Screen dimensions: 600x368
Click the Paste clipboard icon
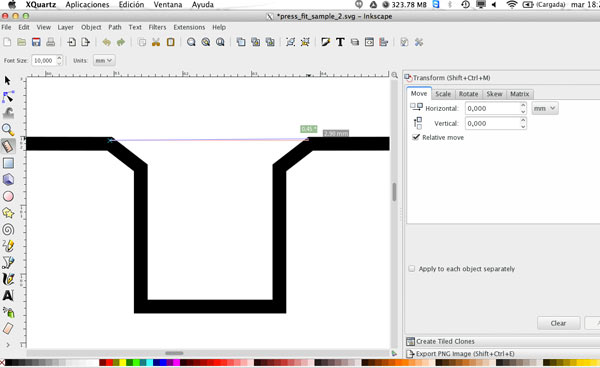(x=171, y=42)
